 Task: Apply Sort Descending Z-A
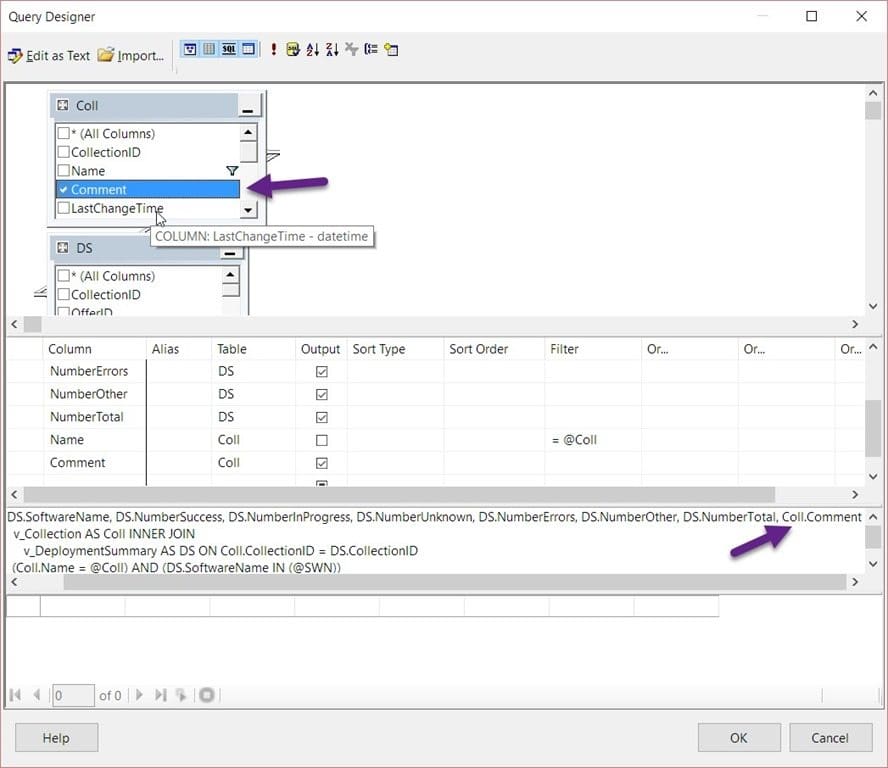pyautogui.click(x=332, y=49)
